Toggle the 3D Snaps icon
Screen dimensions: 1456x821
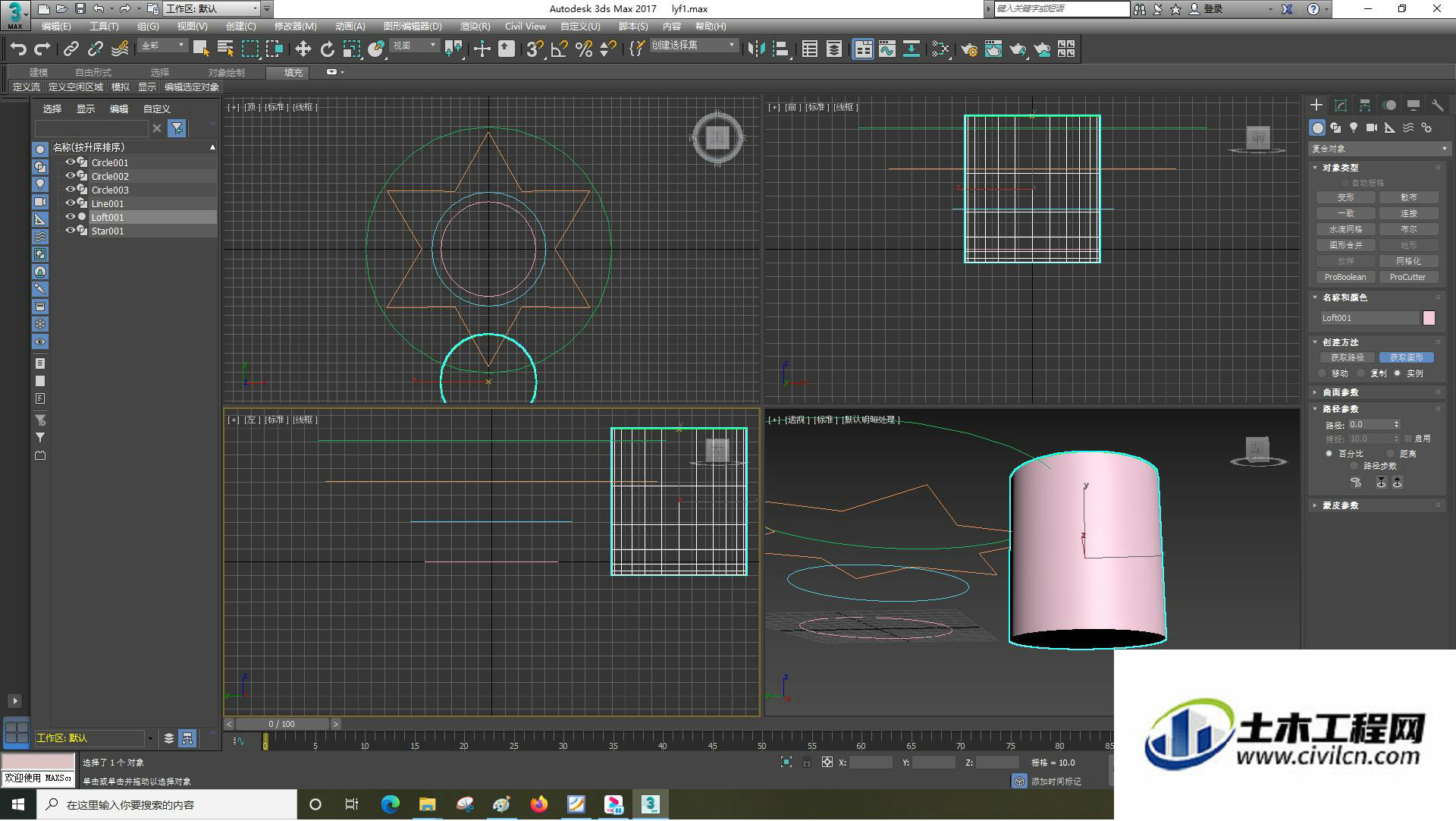(535, 49)
